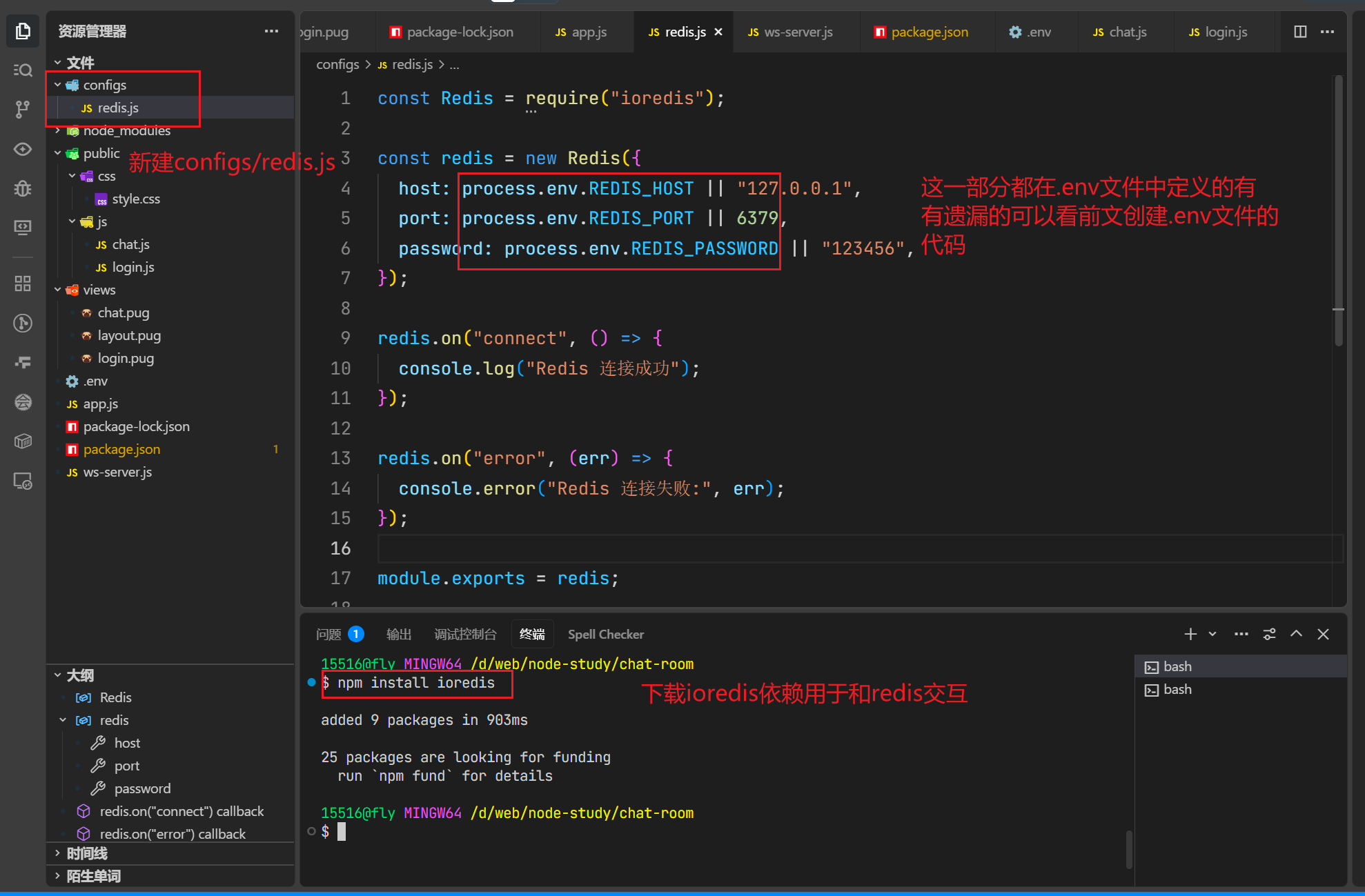Select the host property in outline

click(127, 743)
